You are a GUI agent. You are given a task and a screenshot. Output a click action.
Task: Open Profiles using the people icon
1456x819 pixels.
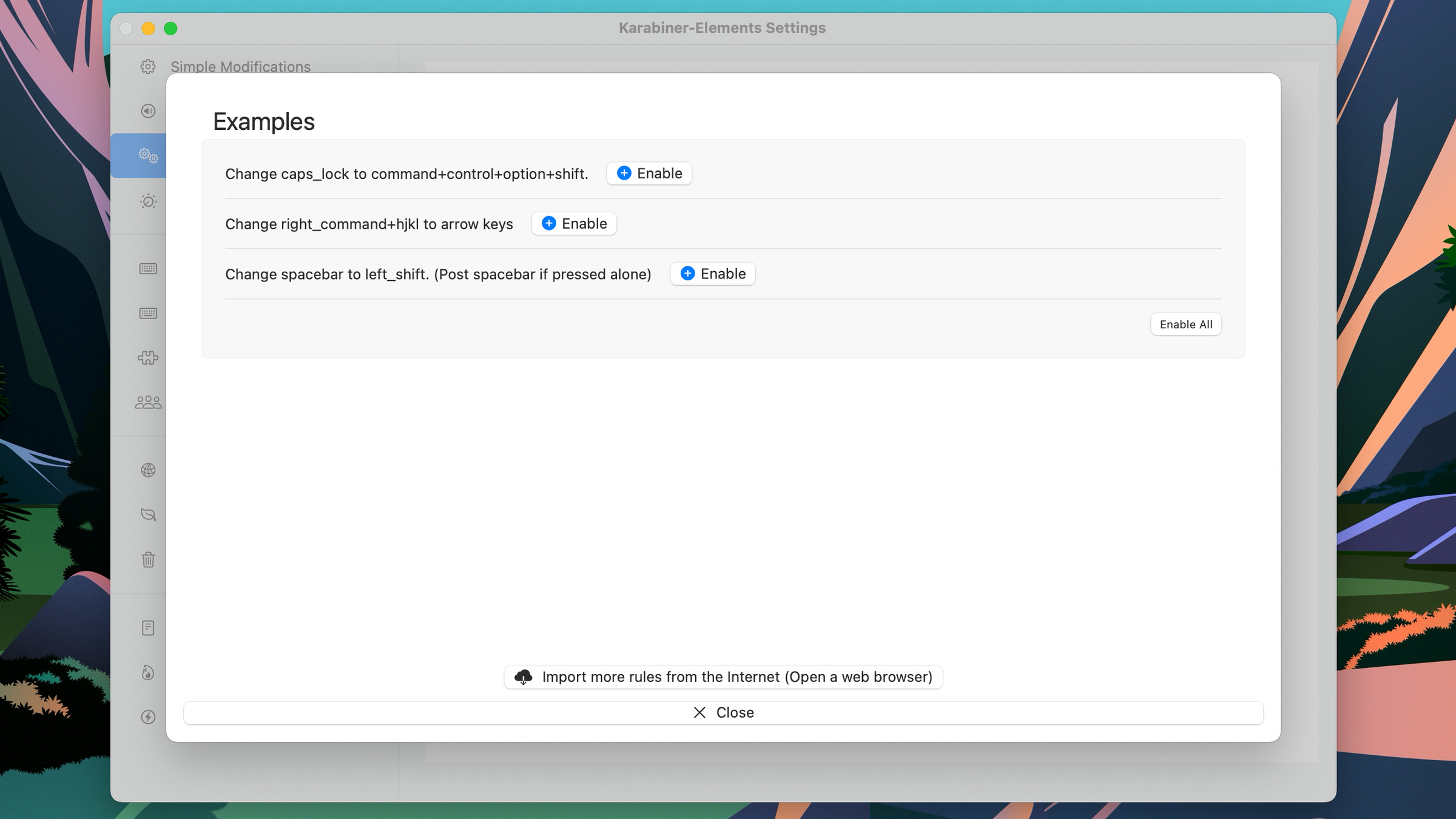click(x=147, y=402)
